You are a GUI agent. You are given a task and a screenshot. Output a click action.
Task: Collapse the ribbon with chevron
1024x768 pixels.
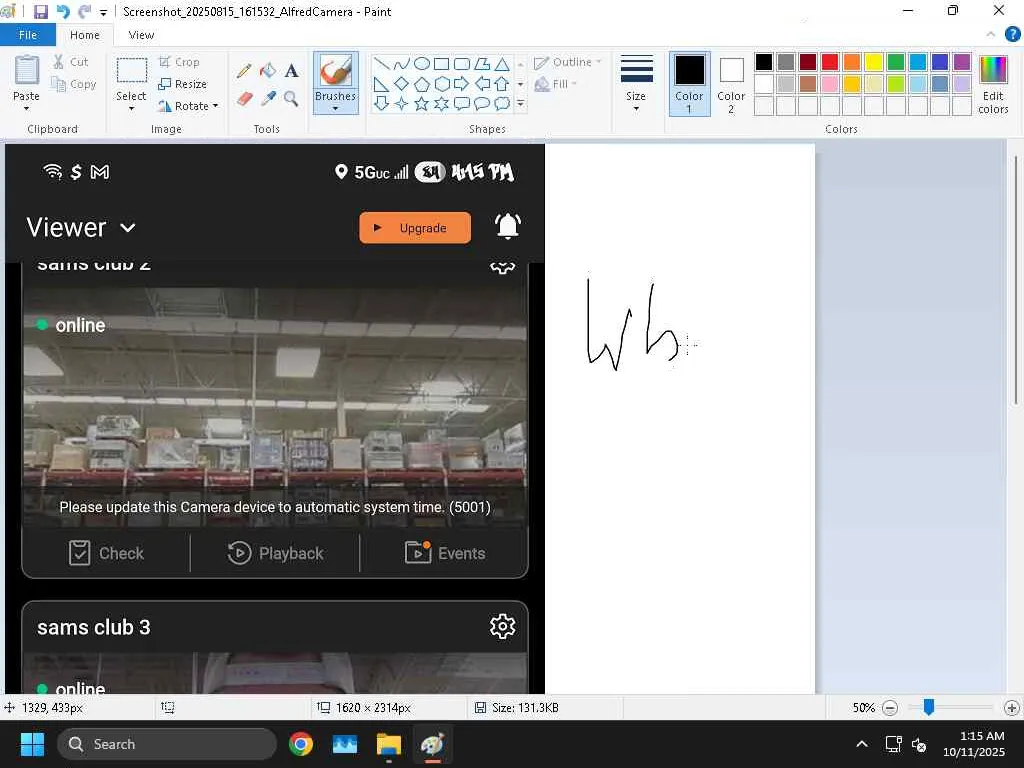pos(991,35)
